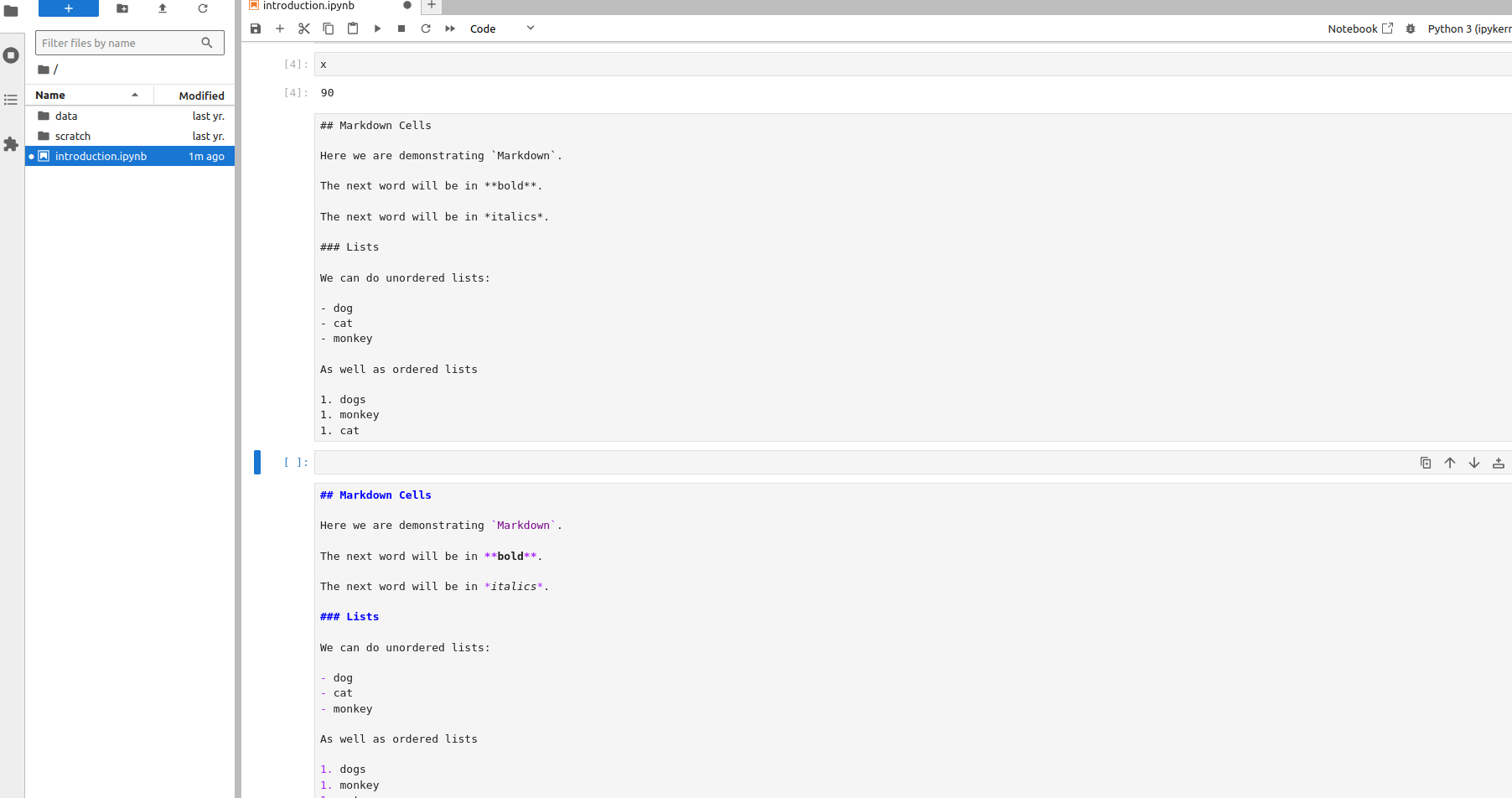Open the data folder
Screen dimensions: 1512x798
click(66, 117)
